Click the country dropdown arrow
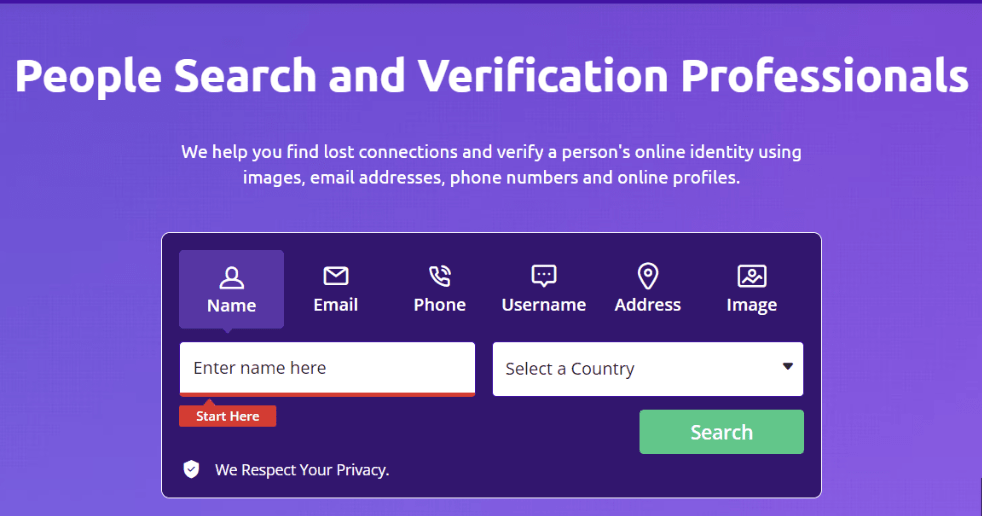Image resolution: width=982 pixels, height=516 pixels. 788,366
